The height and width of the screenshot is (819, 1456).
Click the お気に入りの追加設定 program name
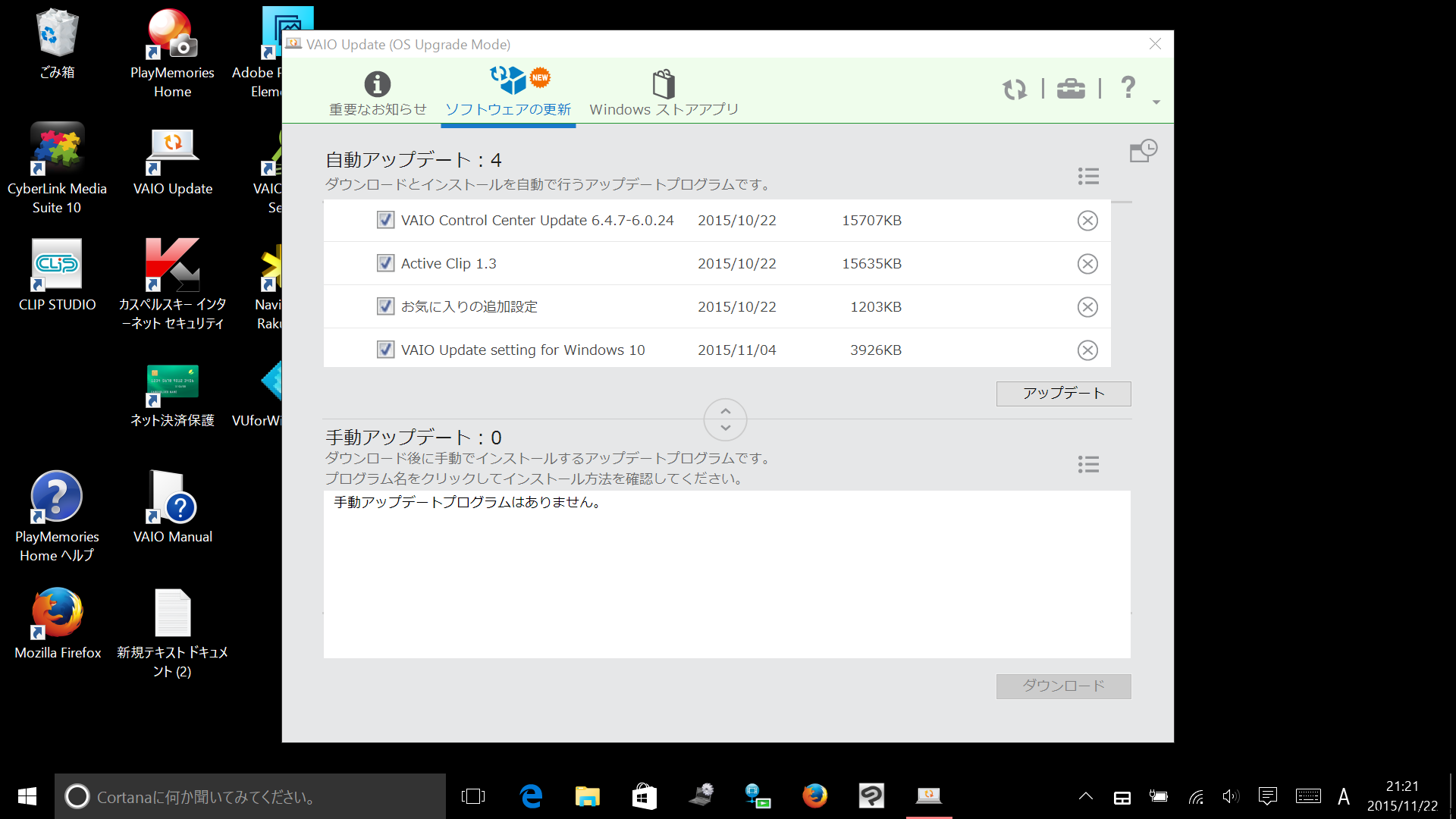click(469, 307)
